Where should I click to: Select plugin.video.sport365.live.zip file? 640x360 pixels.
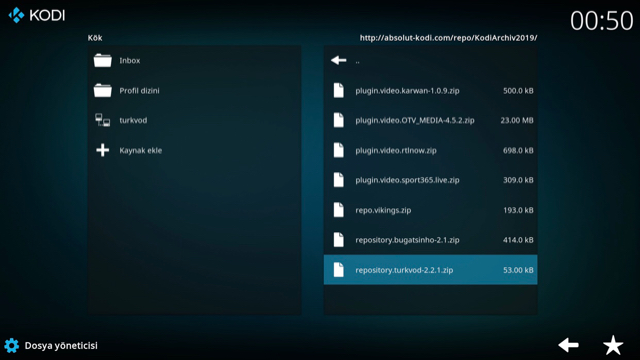[431, 180]
